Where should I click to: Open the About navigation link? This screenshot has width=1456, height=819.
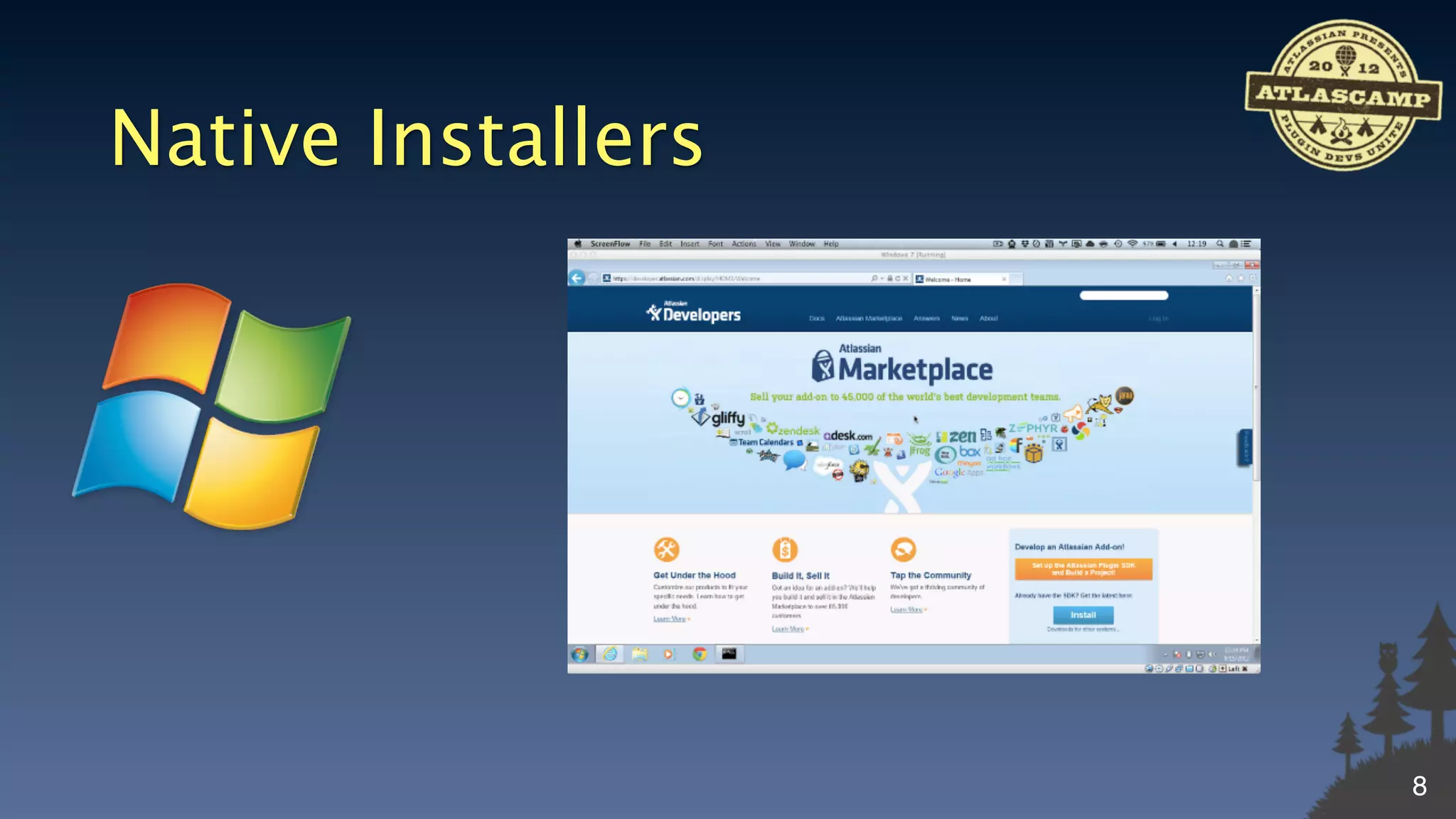pos(988,318)
